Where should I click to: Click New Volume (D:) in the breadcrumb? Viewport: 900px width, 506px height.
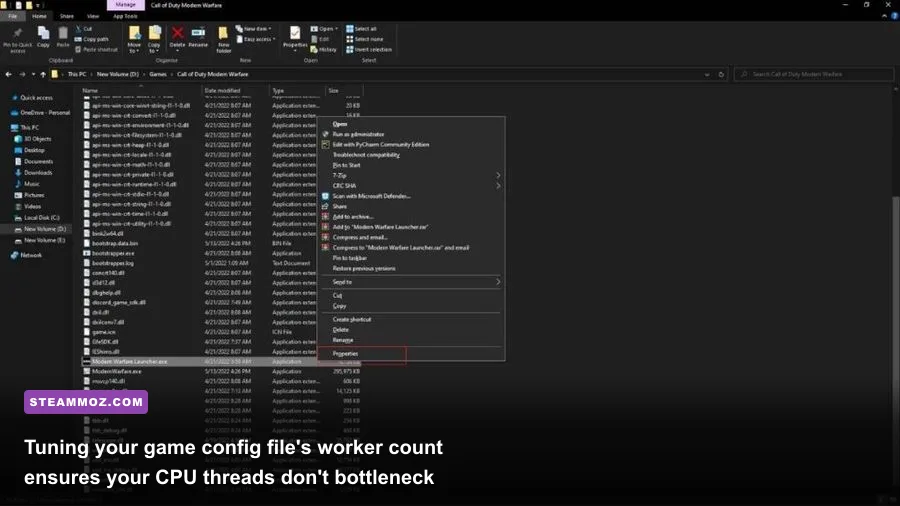tap(118, 74)
